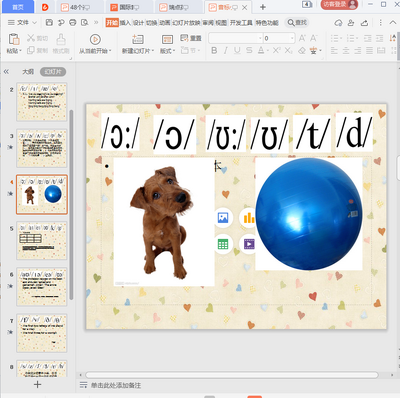
Task: Click the Print icon in quick toolbar
Action: pyautogui.click(x=73, y=22)
